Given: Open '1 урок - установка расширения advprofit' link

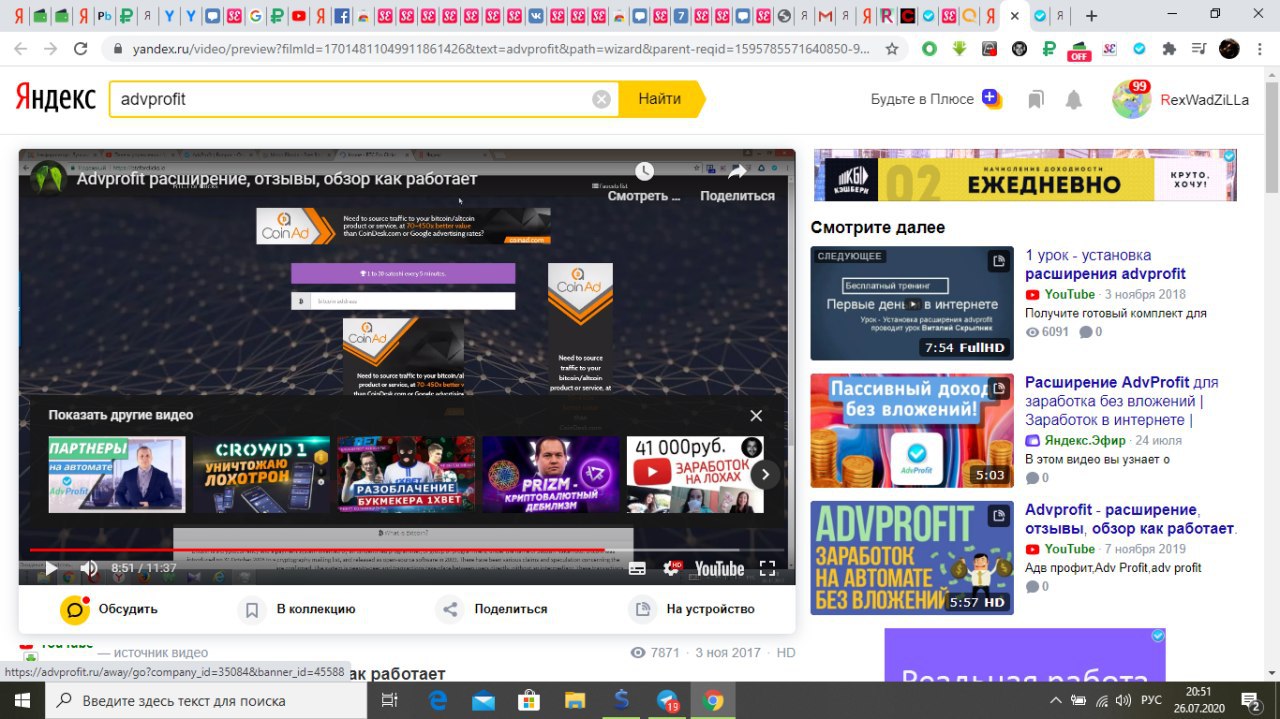Looking at the screenshot, I should (x=1105, y=264).
